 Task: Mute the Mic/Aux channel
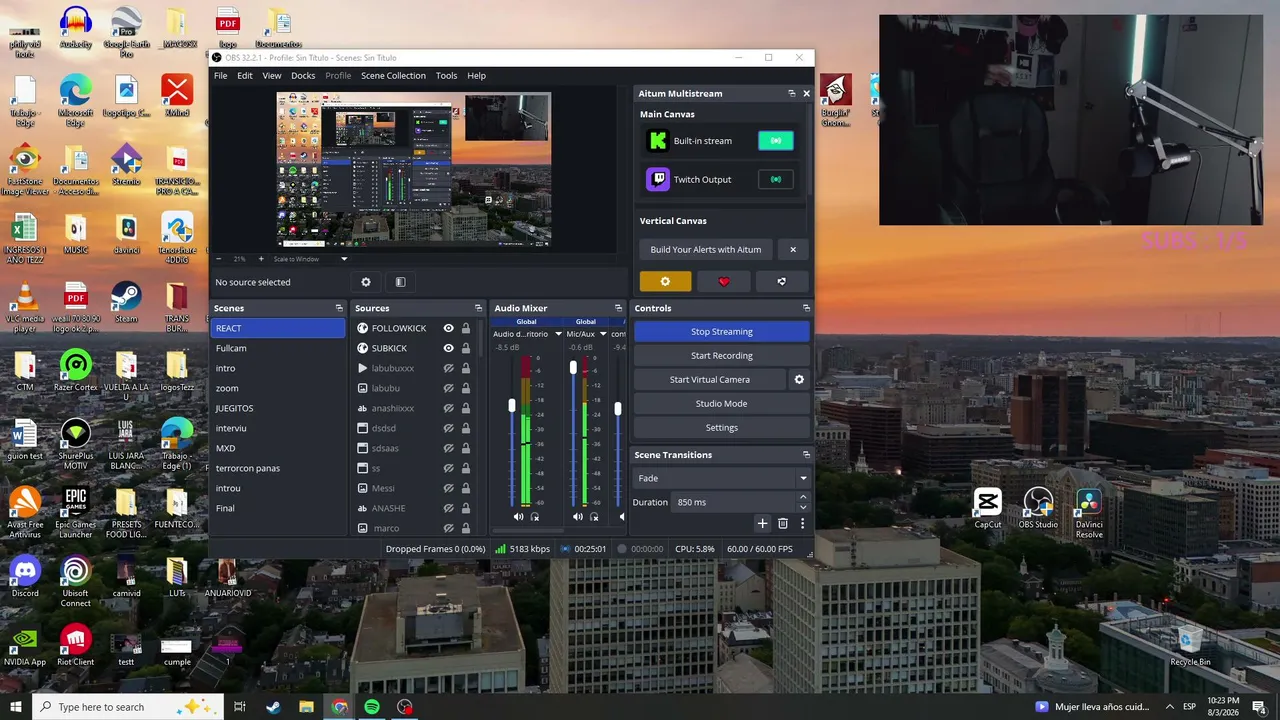coord(577,517)
